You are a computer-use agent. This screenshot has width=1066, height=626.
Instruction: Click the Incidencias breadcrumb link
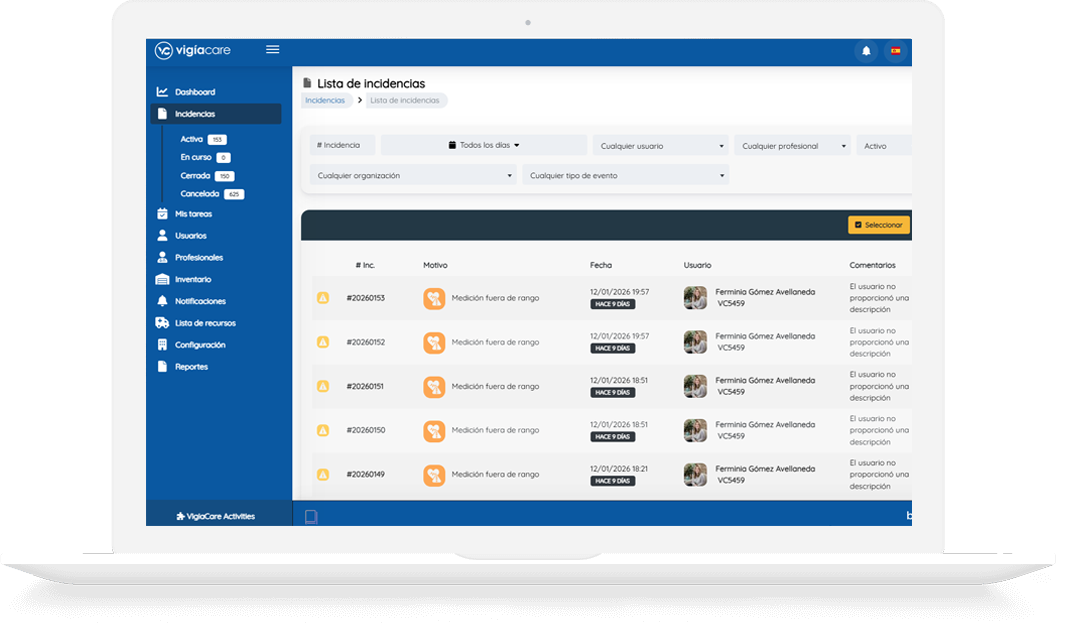tap(325, 100)
